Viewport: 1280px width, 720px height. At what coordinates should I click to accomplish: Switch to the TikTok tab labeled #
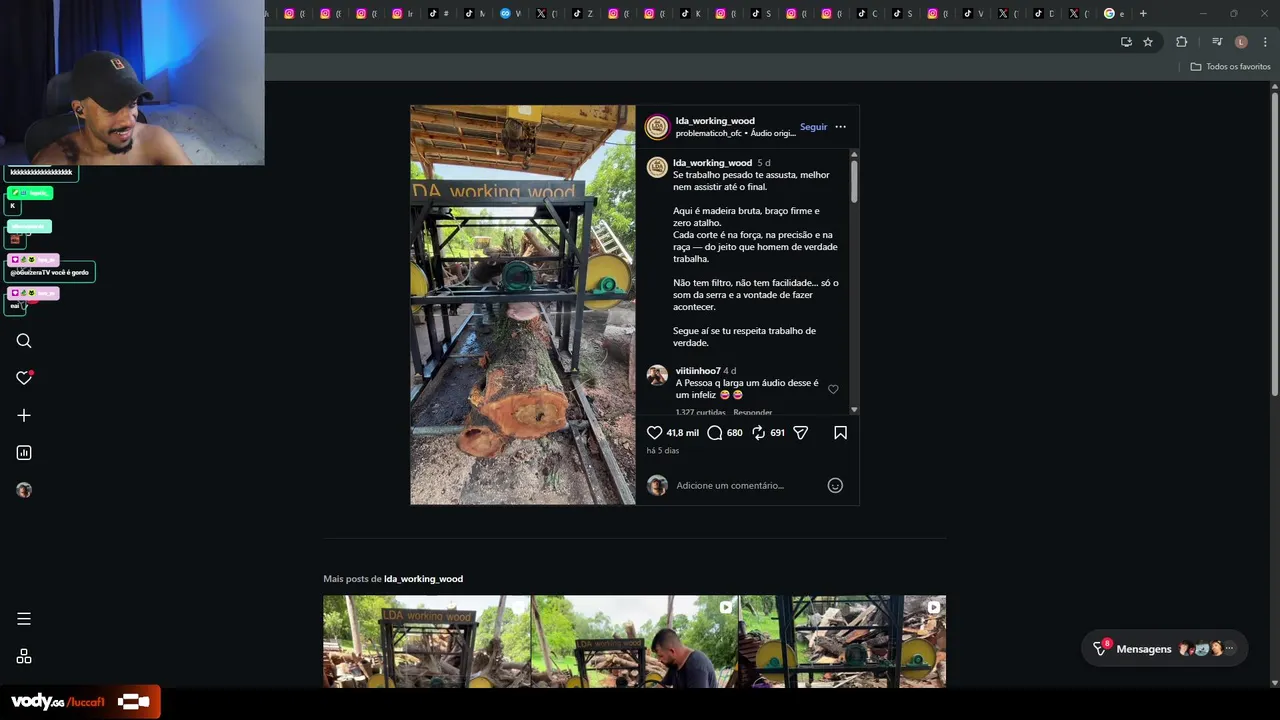438,13
